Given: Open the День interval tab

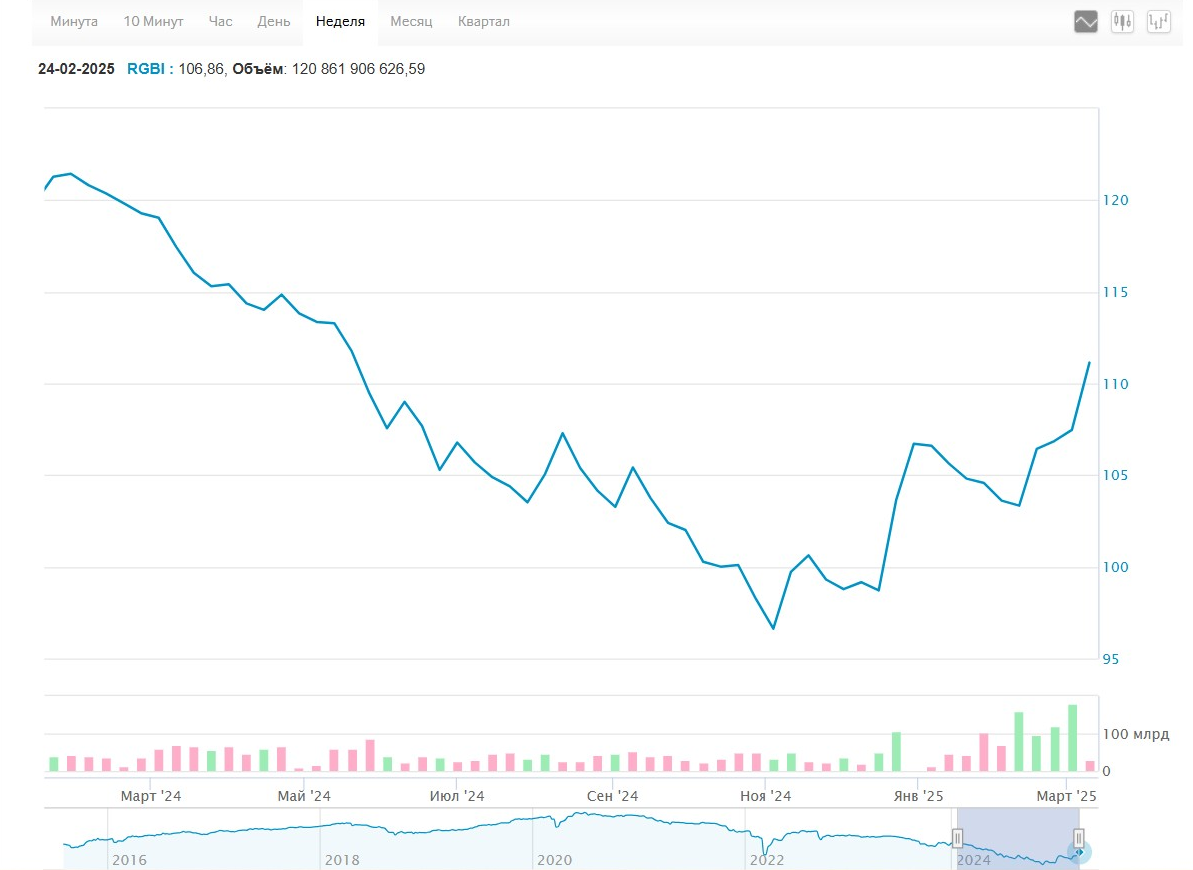Looking at the screenshot, I should point(274,21).
